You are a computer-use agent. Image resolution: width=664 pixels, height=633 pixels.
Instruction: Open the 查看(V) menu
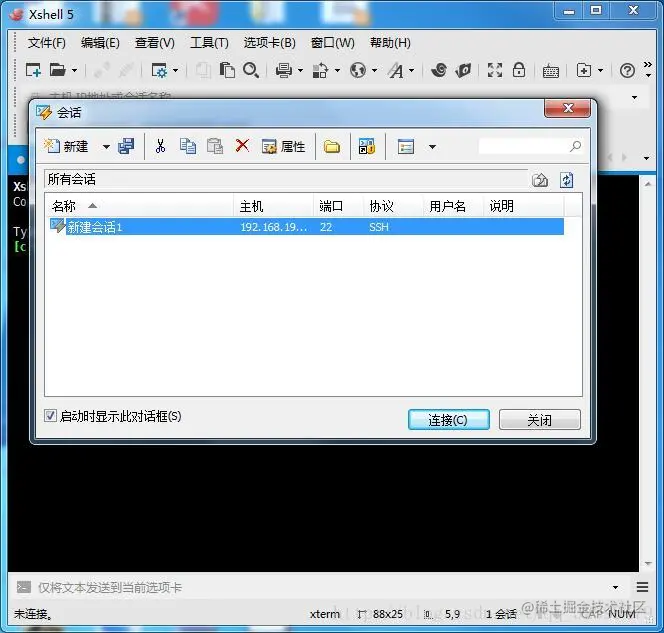tap(155, 43)
